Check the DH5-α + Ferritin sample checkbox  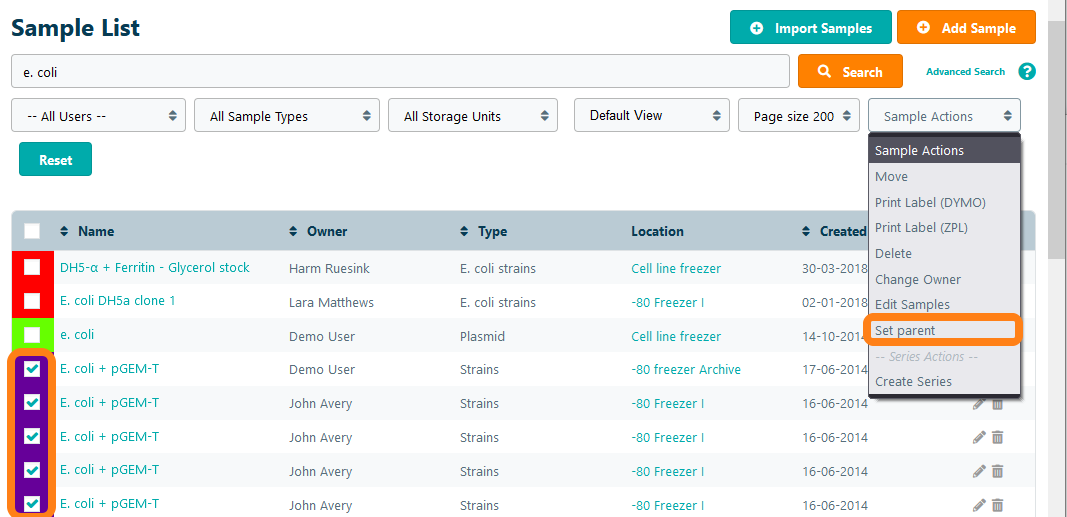click(32, 267)
